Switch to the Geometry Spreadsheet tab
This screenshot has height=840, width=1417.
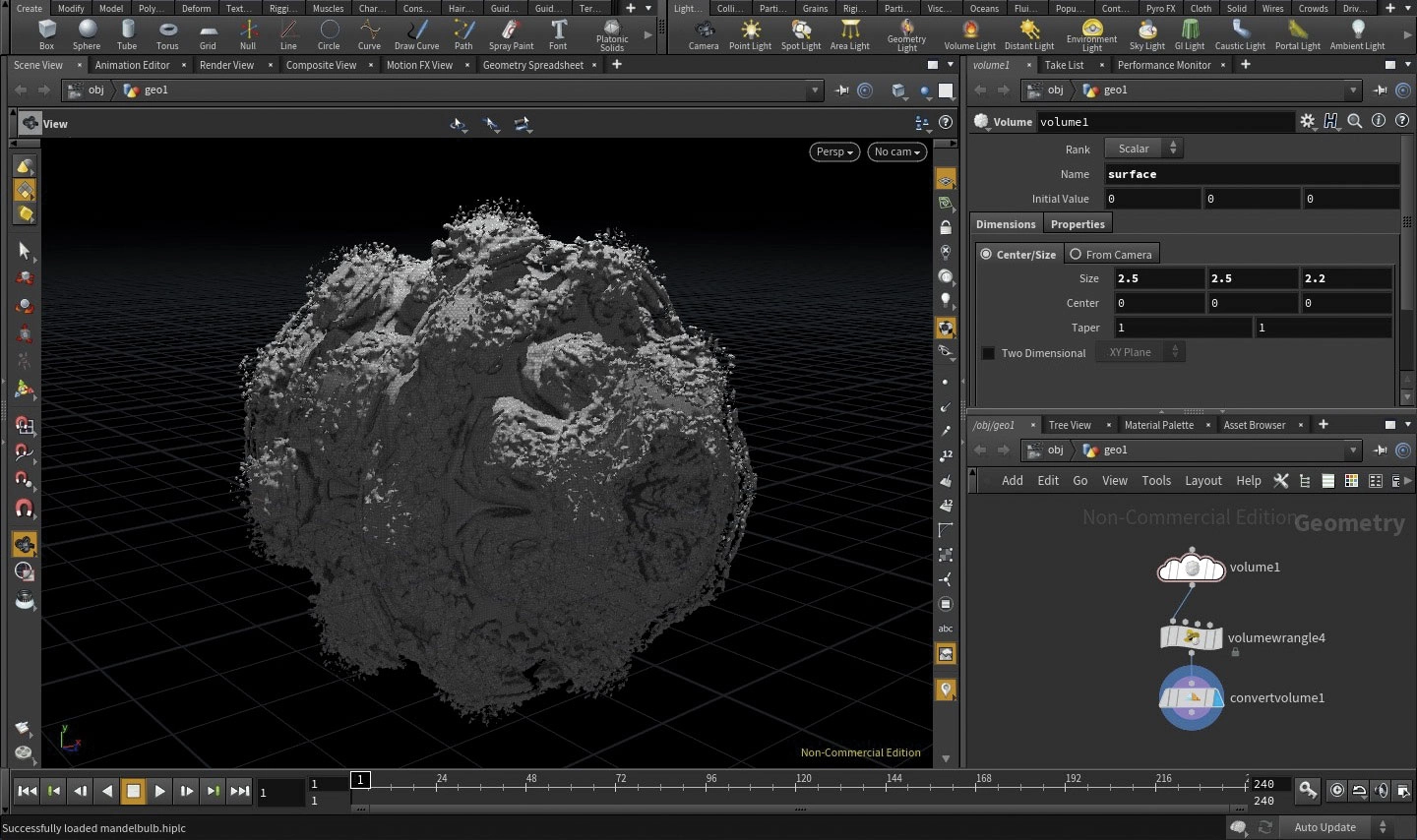(532, 65)
